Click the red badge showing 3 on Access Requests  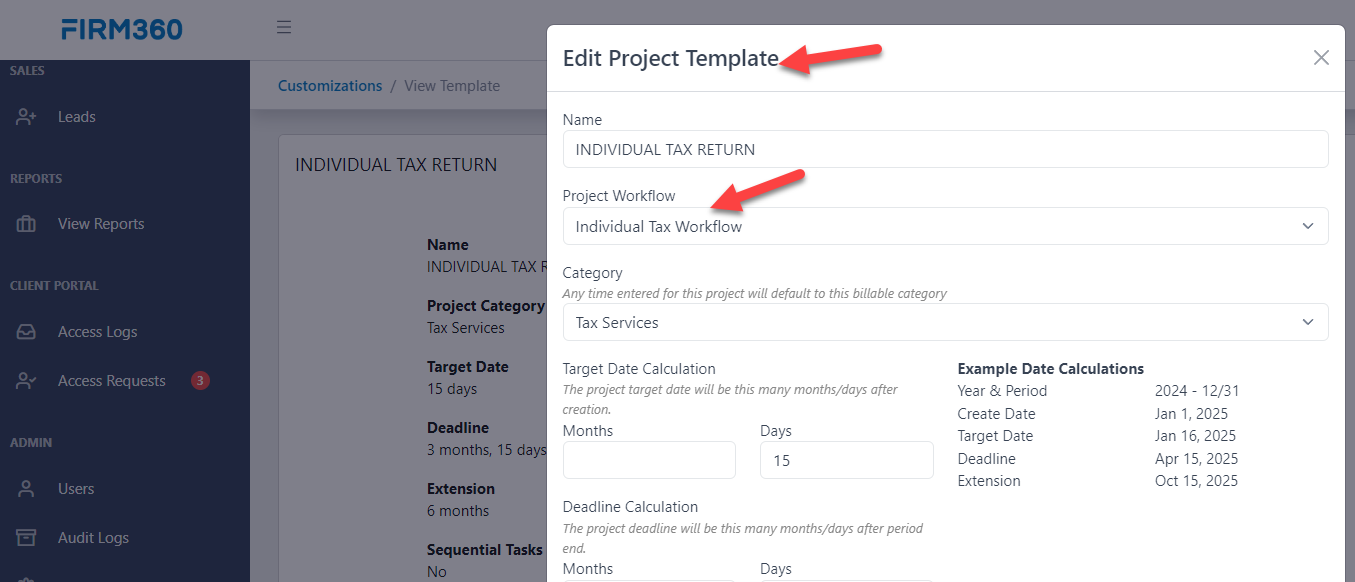tap(200, 380)
